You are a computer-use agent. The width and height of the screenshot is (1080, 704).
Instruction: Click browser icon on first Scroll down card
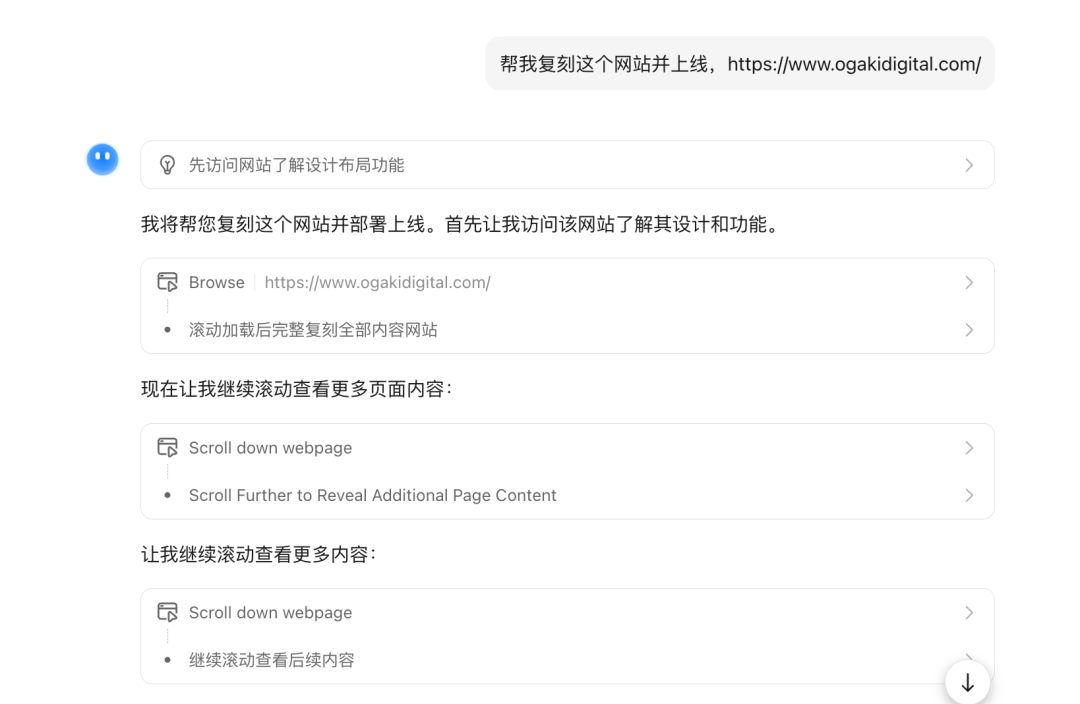[x=169, y=447]
